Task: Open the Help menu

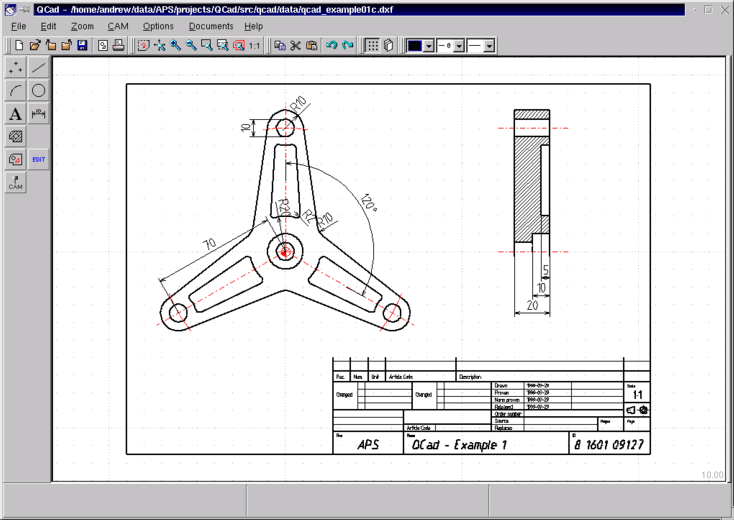Action: (x=254, y=26)
